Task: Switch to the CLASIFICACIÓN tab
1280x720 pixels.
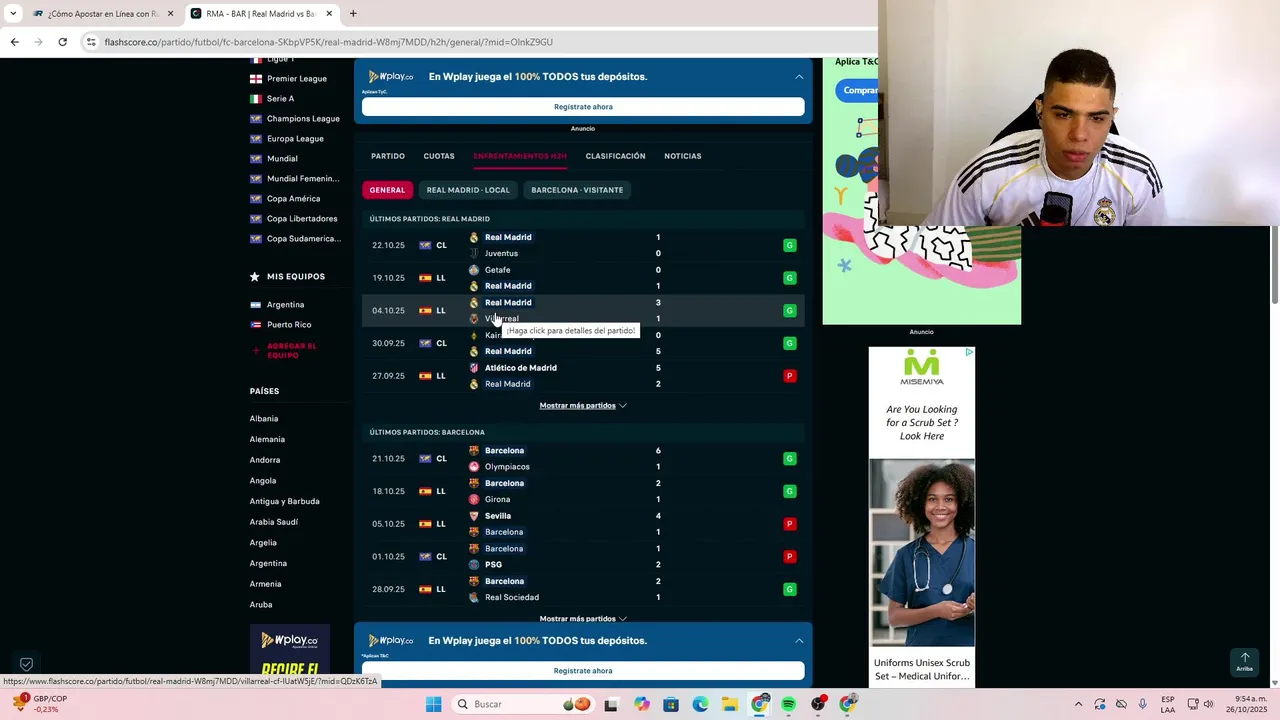Action: [x=615, y=156]
